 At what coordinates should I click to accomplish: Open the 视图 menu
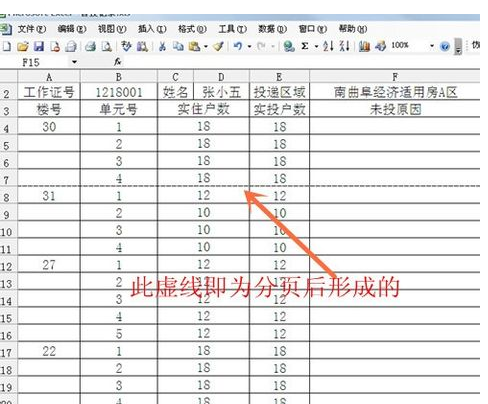(112, 29)
